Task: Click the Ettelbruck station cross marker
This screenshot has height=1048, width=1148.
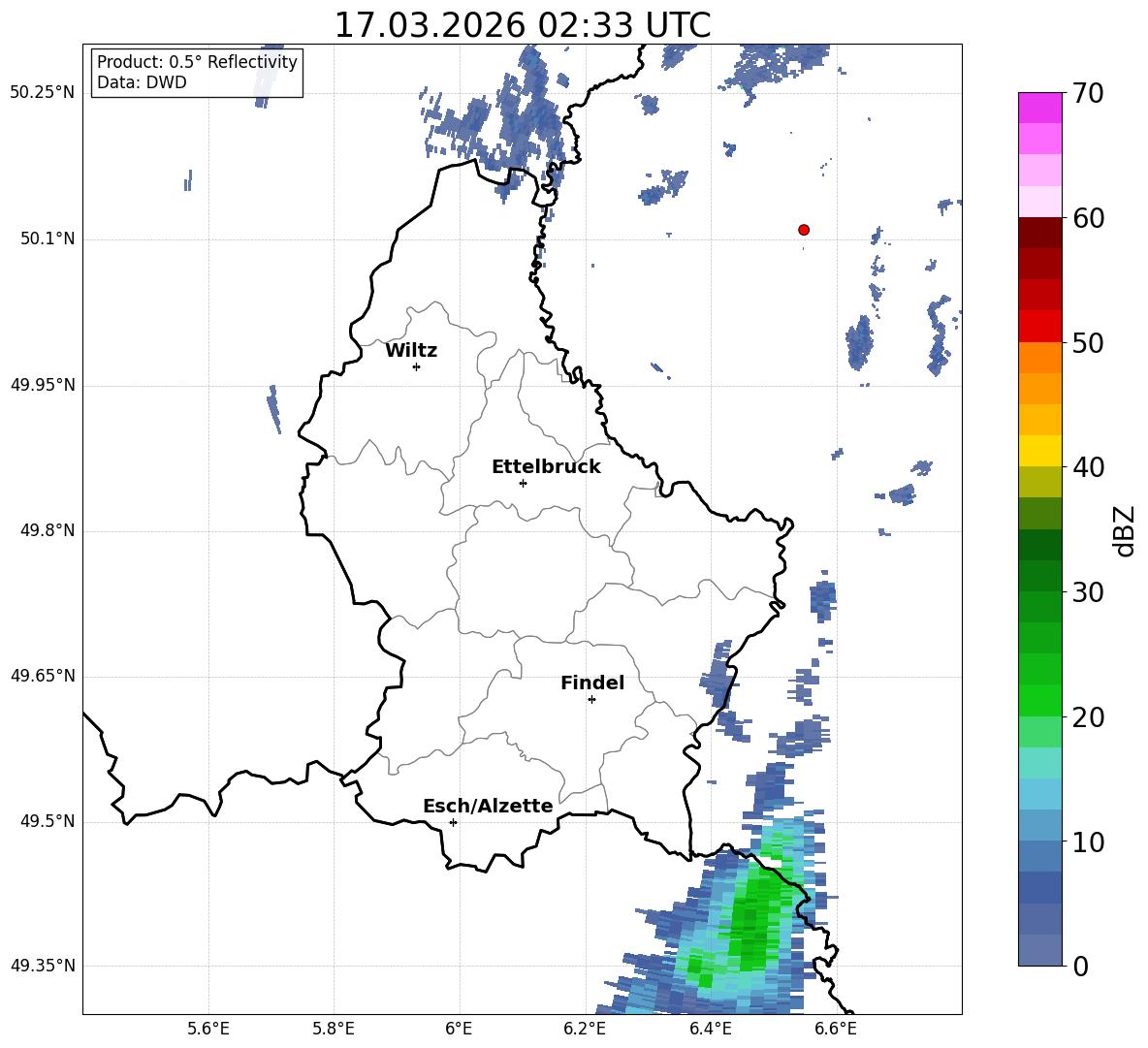Action: (523, 483)
